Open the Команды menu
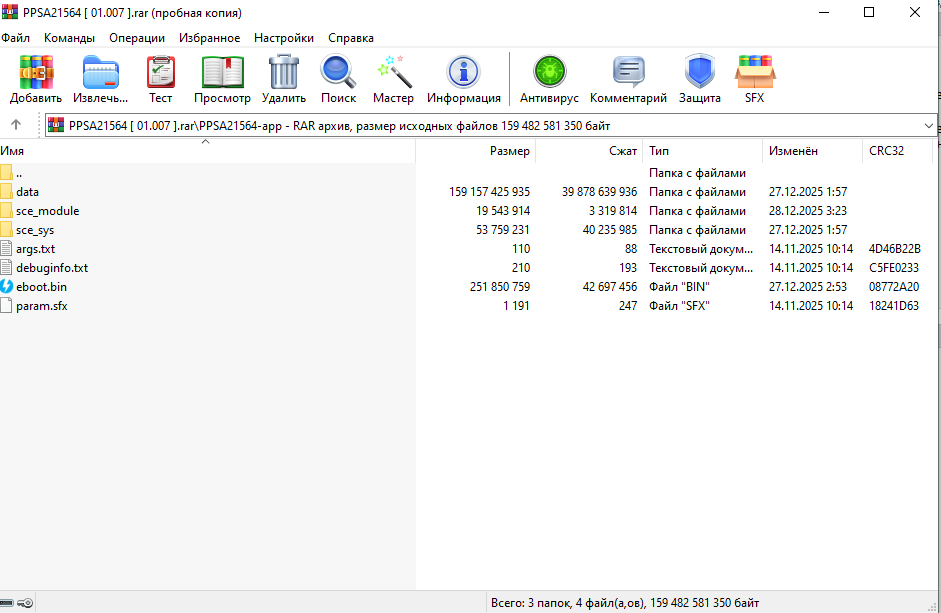The height and width of the screenshot is (613, 941). pos(69,38)
